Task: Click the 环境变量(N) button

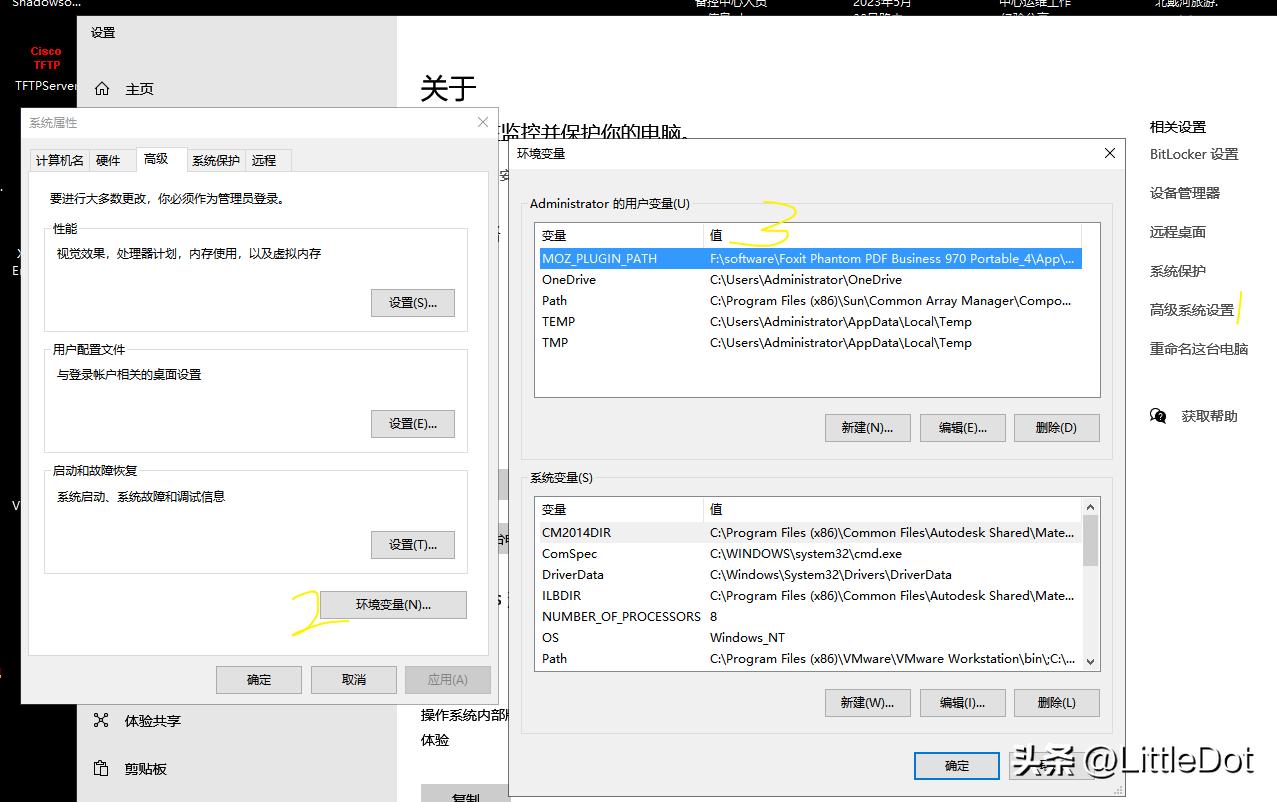Action: (392, 604)
